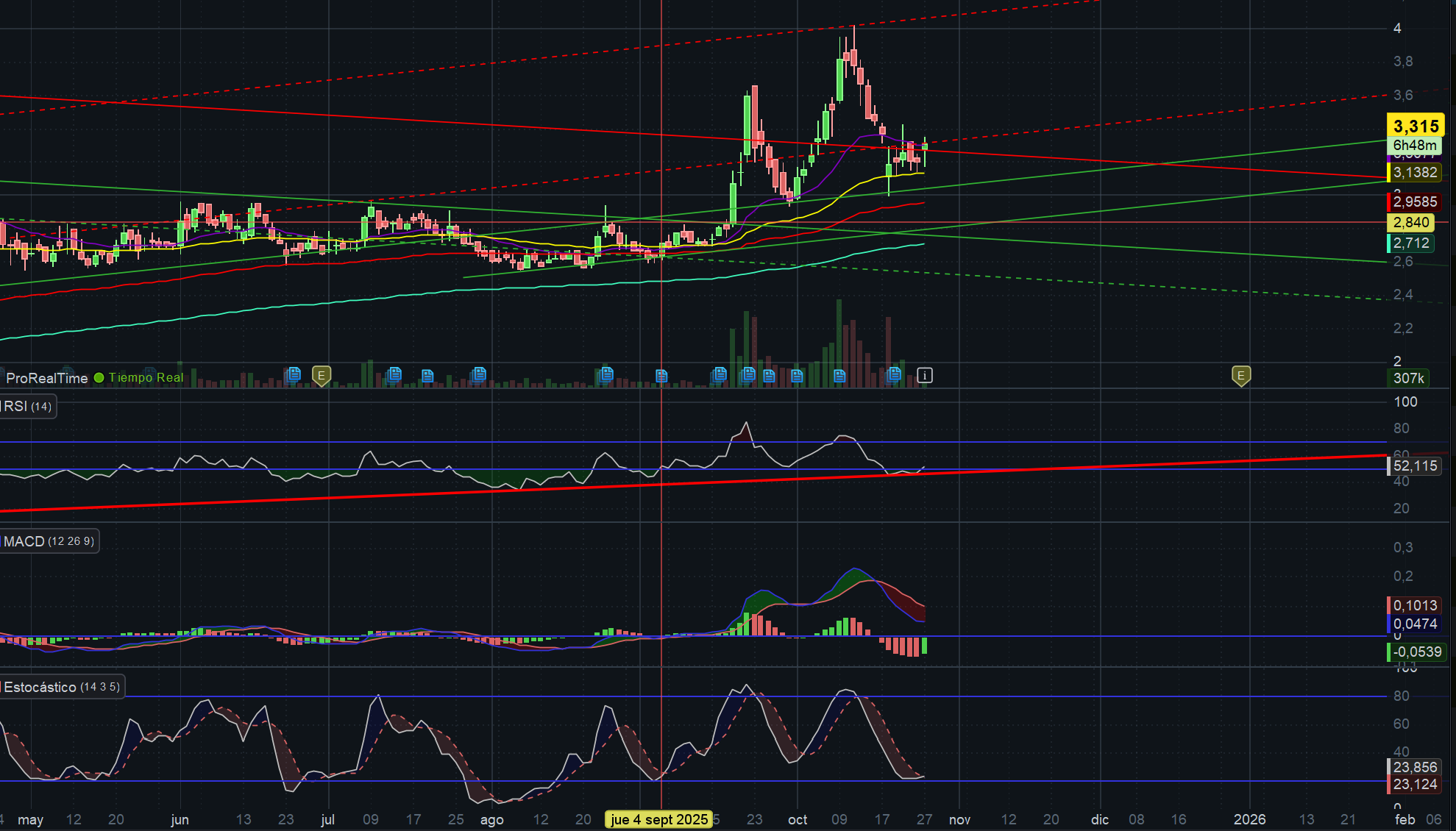
Task: Open the news icon at 09 oct
Action: point(839,376)
